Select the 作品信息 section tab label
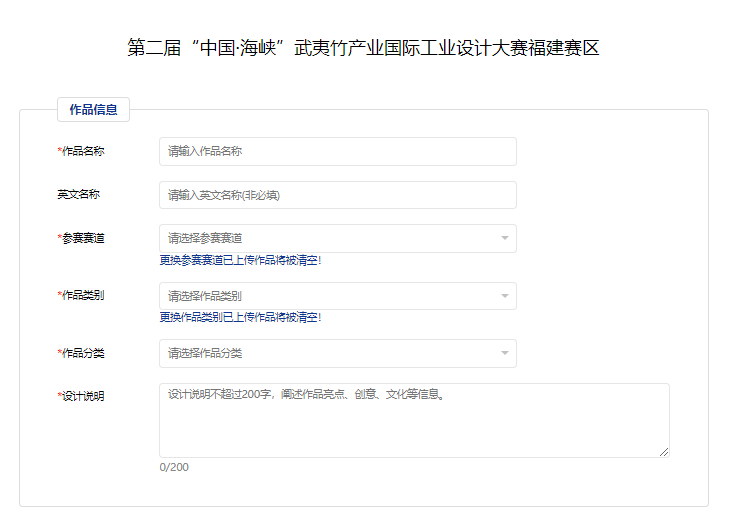This screenshot has width=730, height=524. coord(93,110)
